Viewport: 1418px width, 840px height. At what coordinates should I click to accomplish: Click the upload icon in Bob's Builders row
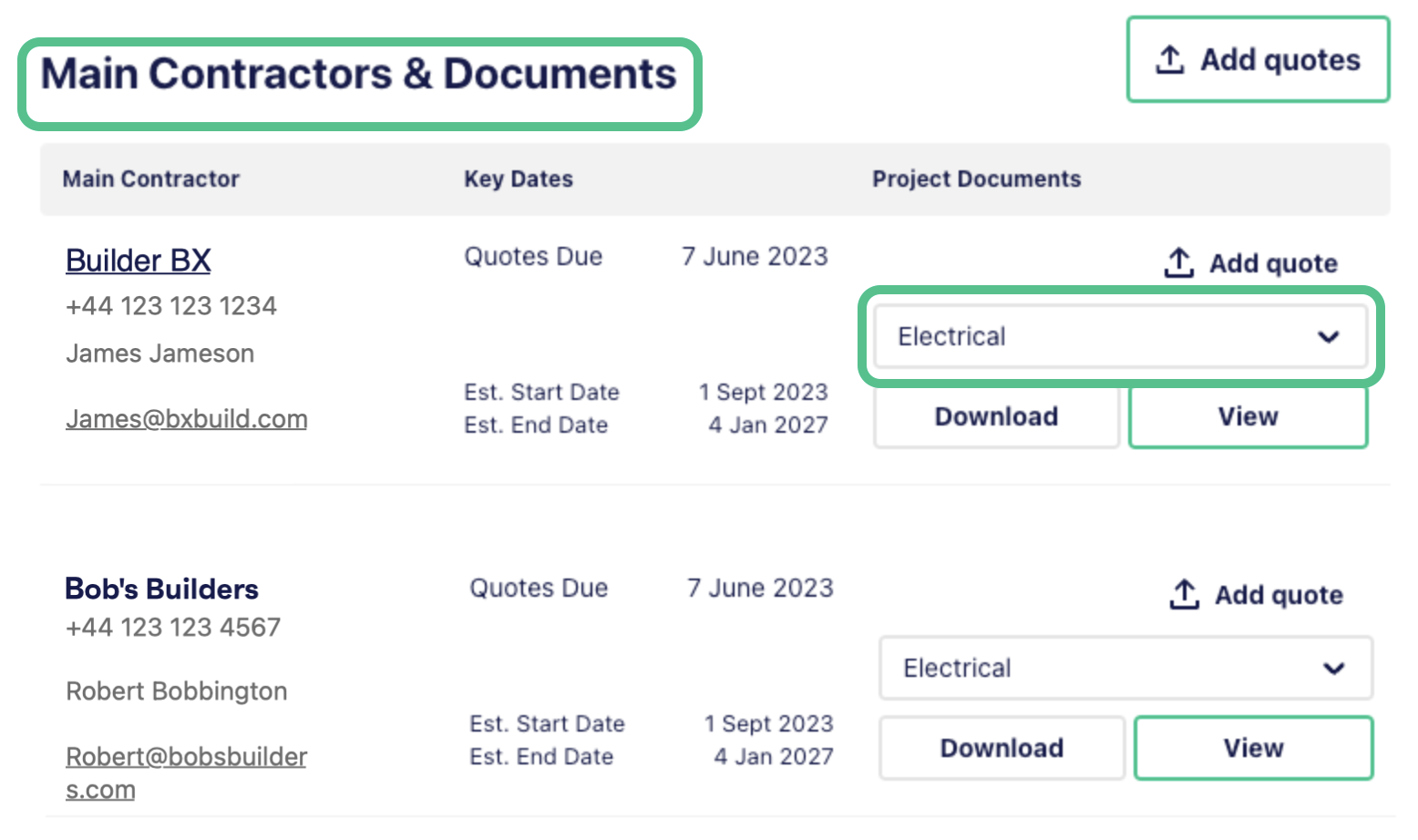[x=1185, y=594]
